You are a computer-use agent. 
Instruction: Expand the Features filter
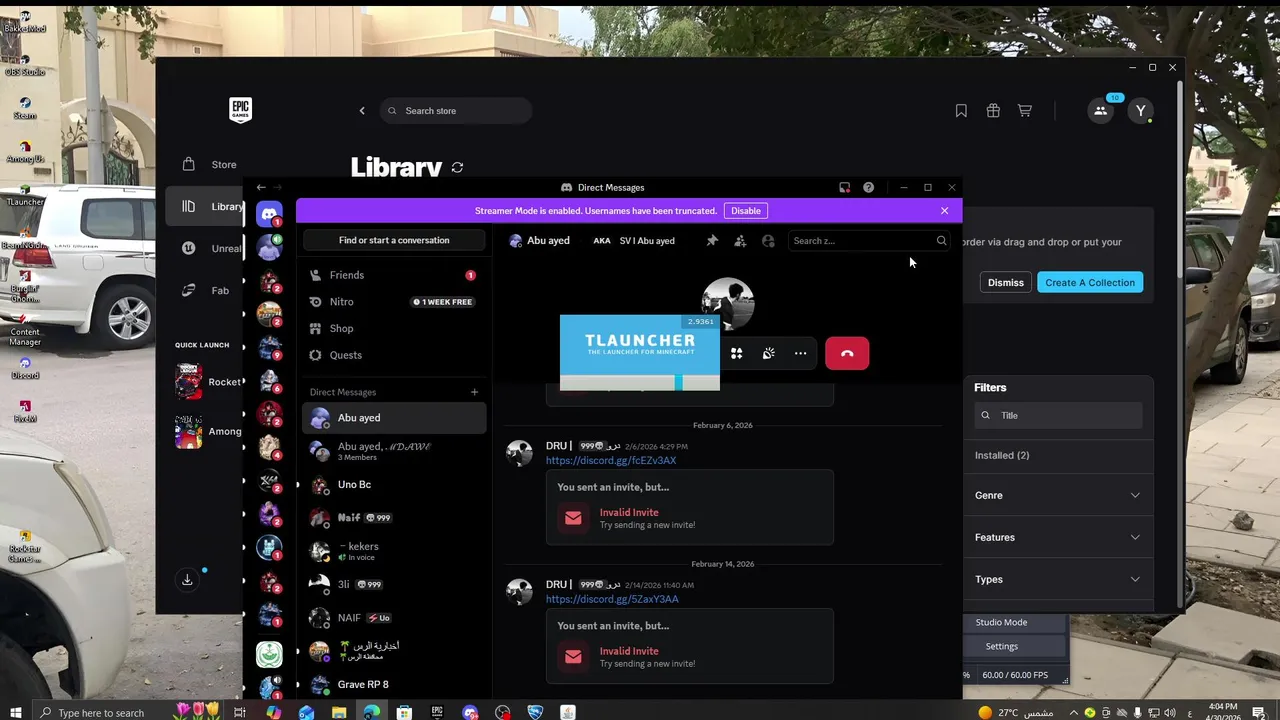(x=1058, y=538)
